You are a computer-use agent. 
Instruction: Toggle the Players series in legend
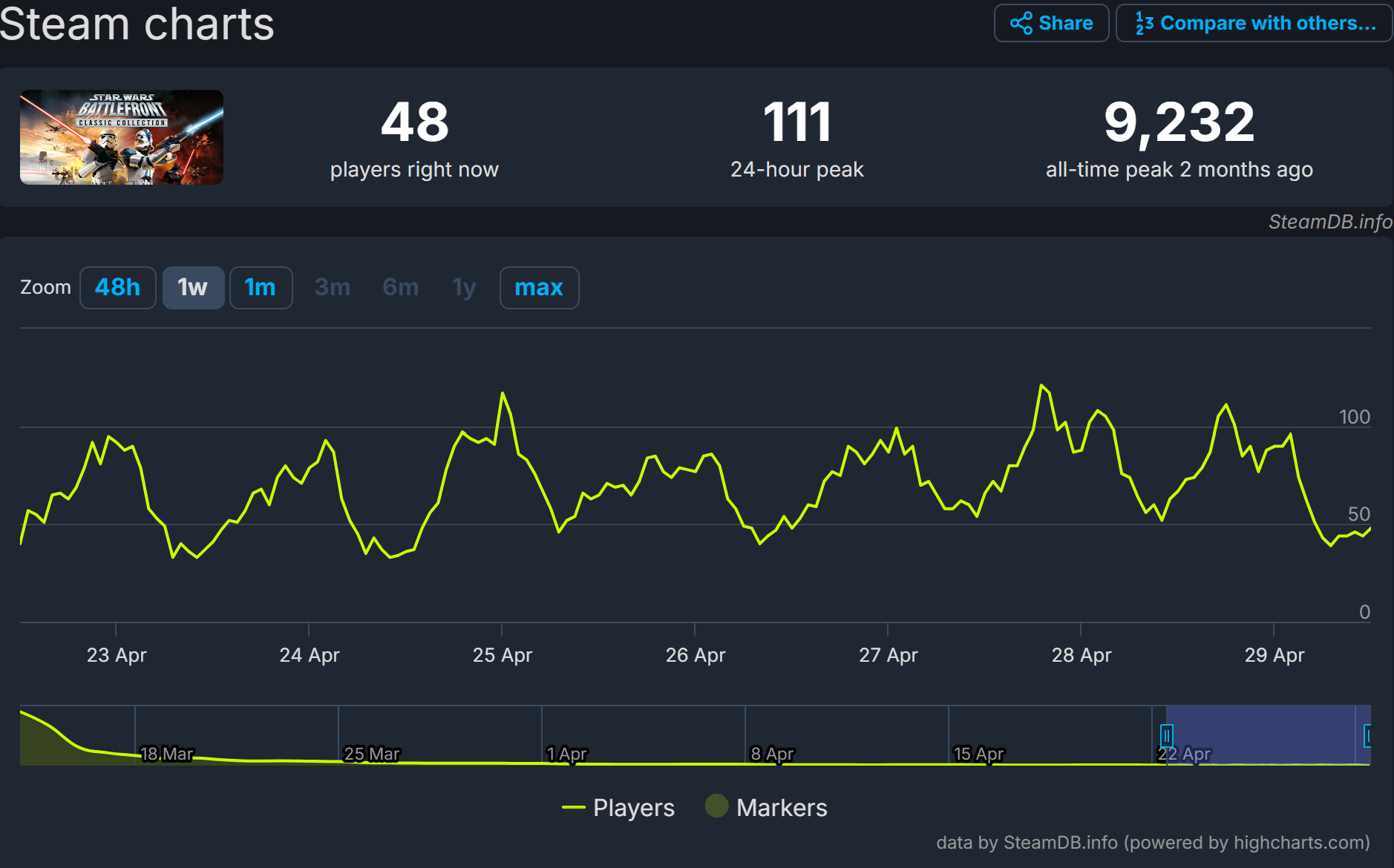click(x=633, y=807)
